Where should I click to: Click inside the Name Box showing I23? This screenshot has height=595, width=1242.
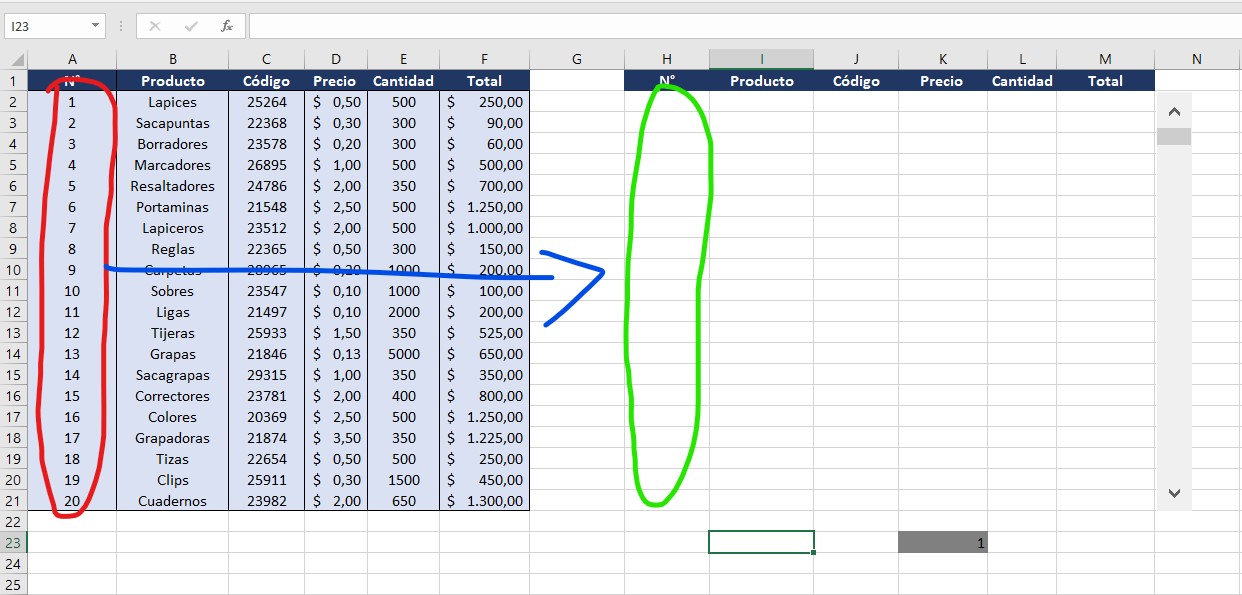pos(45,26)
